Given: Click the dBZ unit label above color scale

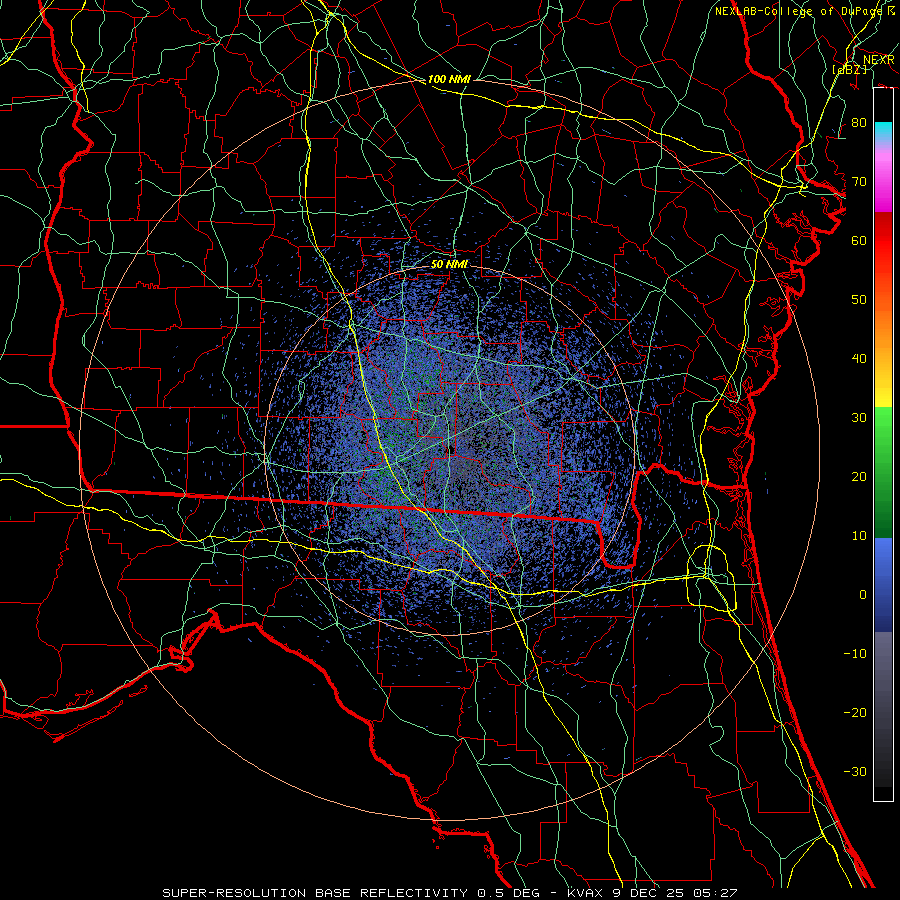Looking at the screenshot, I should point(849,69).
